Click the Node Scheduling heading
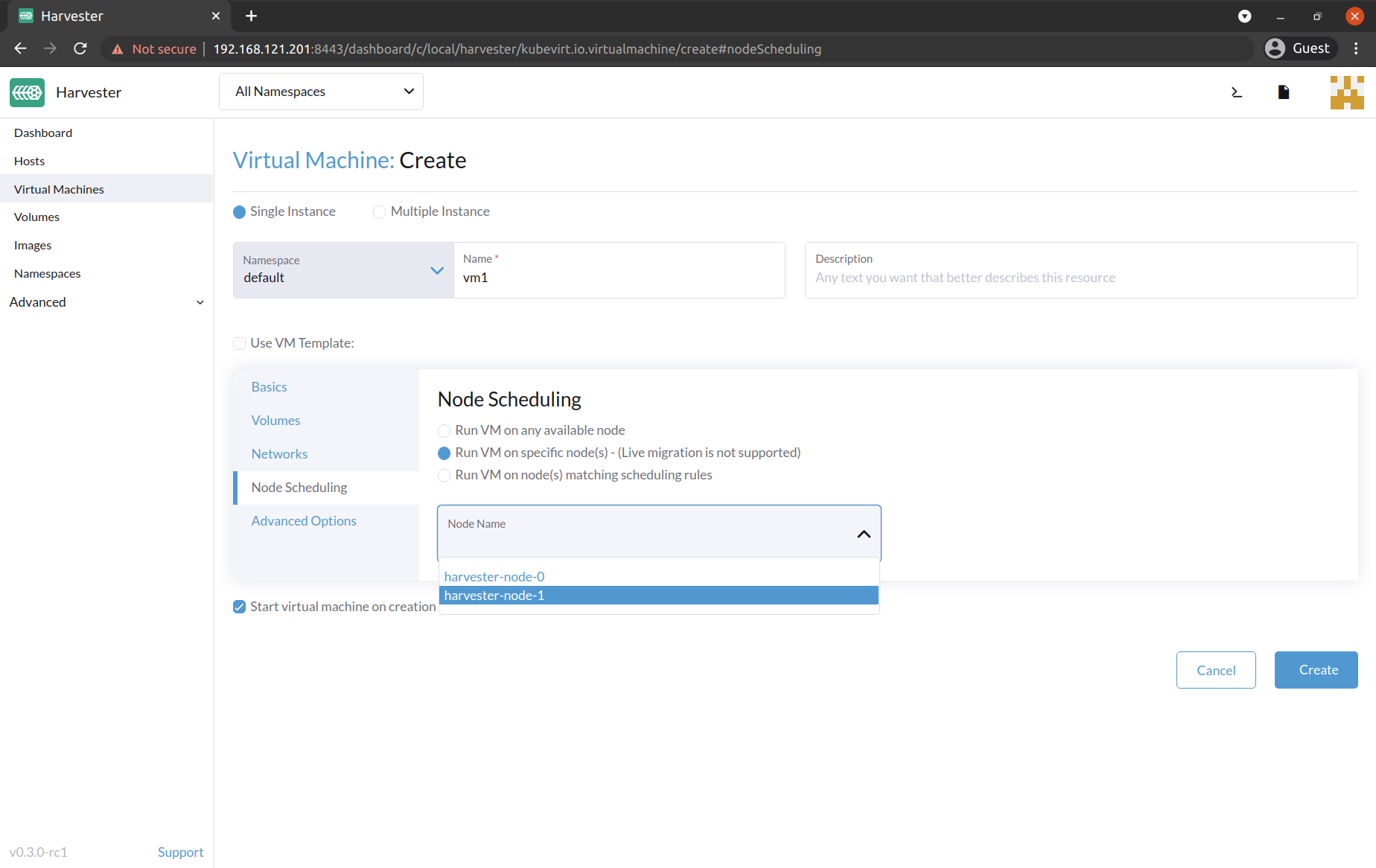Viewport: 1376px width, 868px height. (509, 400)
